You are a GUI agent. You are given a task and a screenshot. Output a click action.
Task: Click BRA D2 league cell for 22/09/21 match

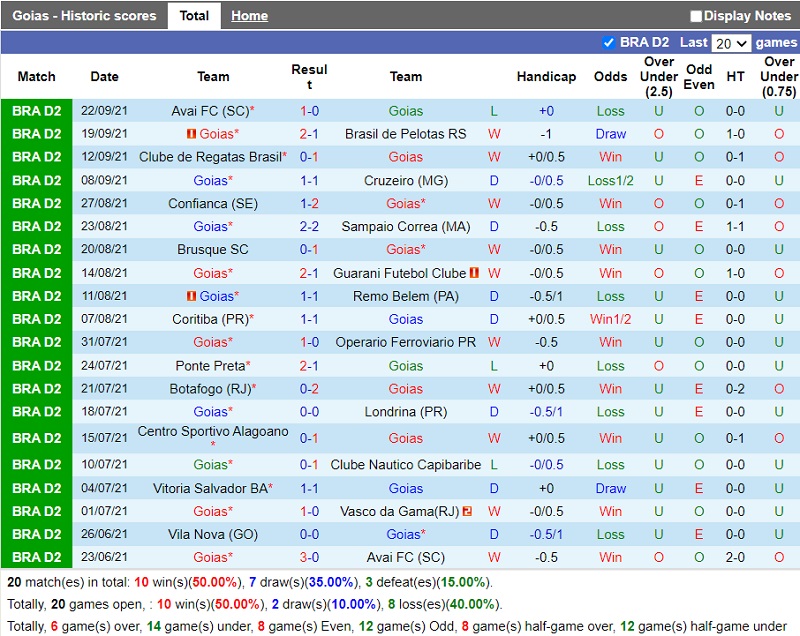pos(37,111)
